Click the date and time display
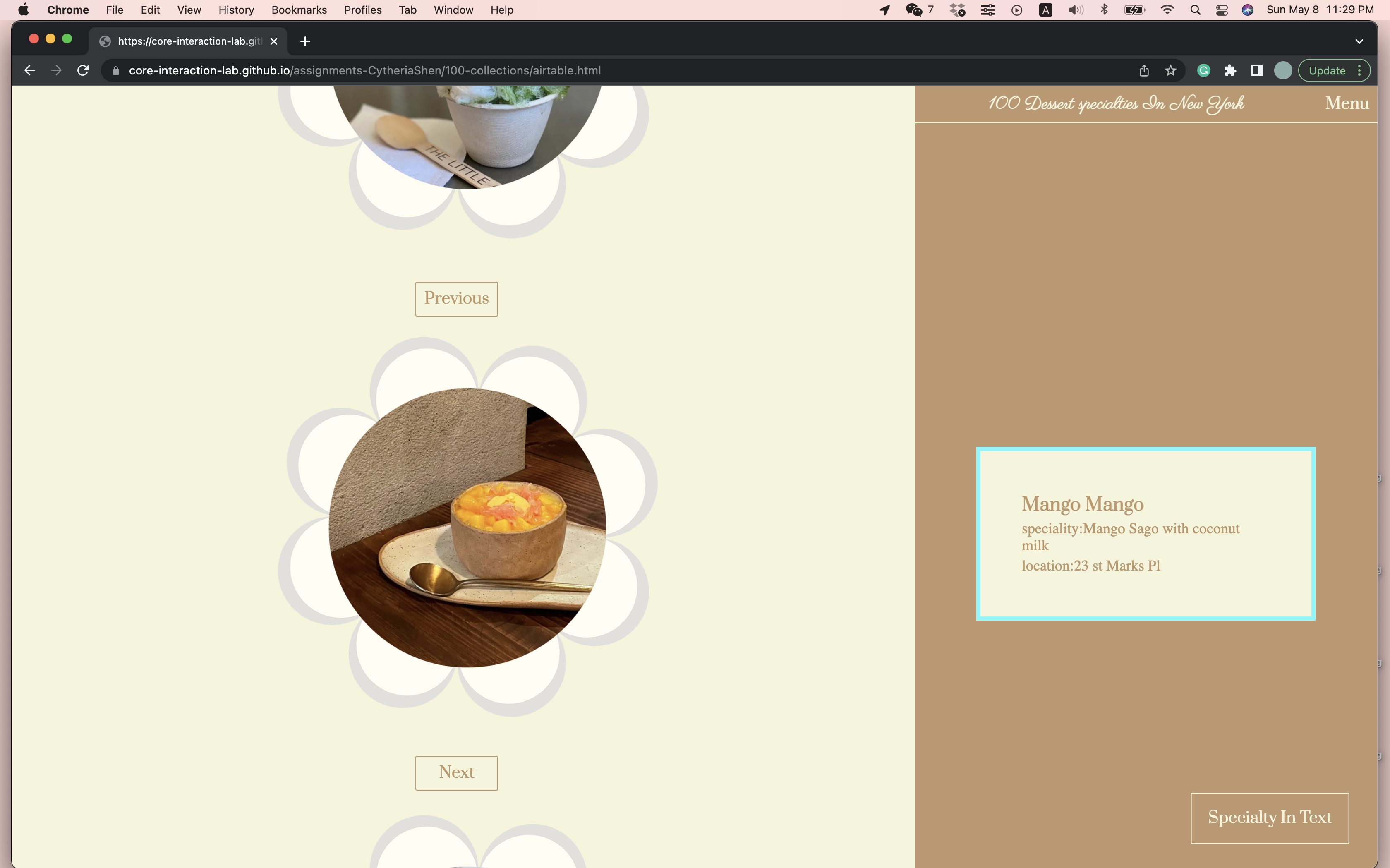 1320,10
